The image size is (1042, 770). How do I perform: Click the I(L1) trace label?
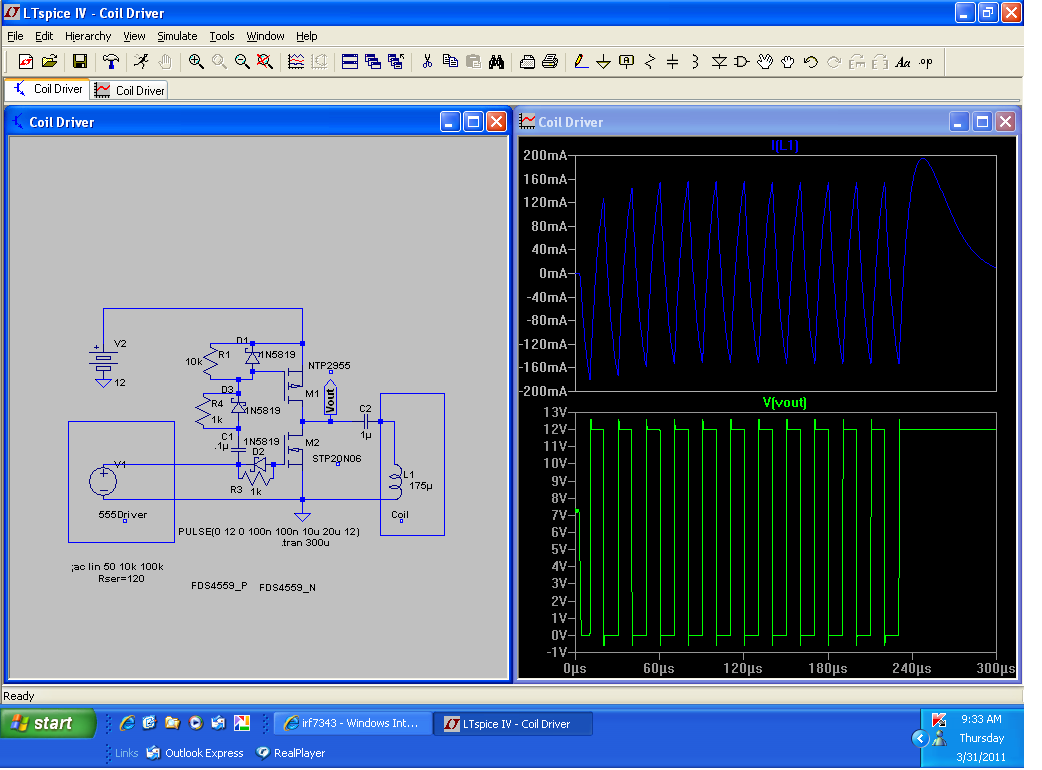[x=785, y=145]
